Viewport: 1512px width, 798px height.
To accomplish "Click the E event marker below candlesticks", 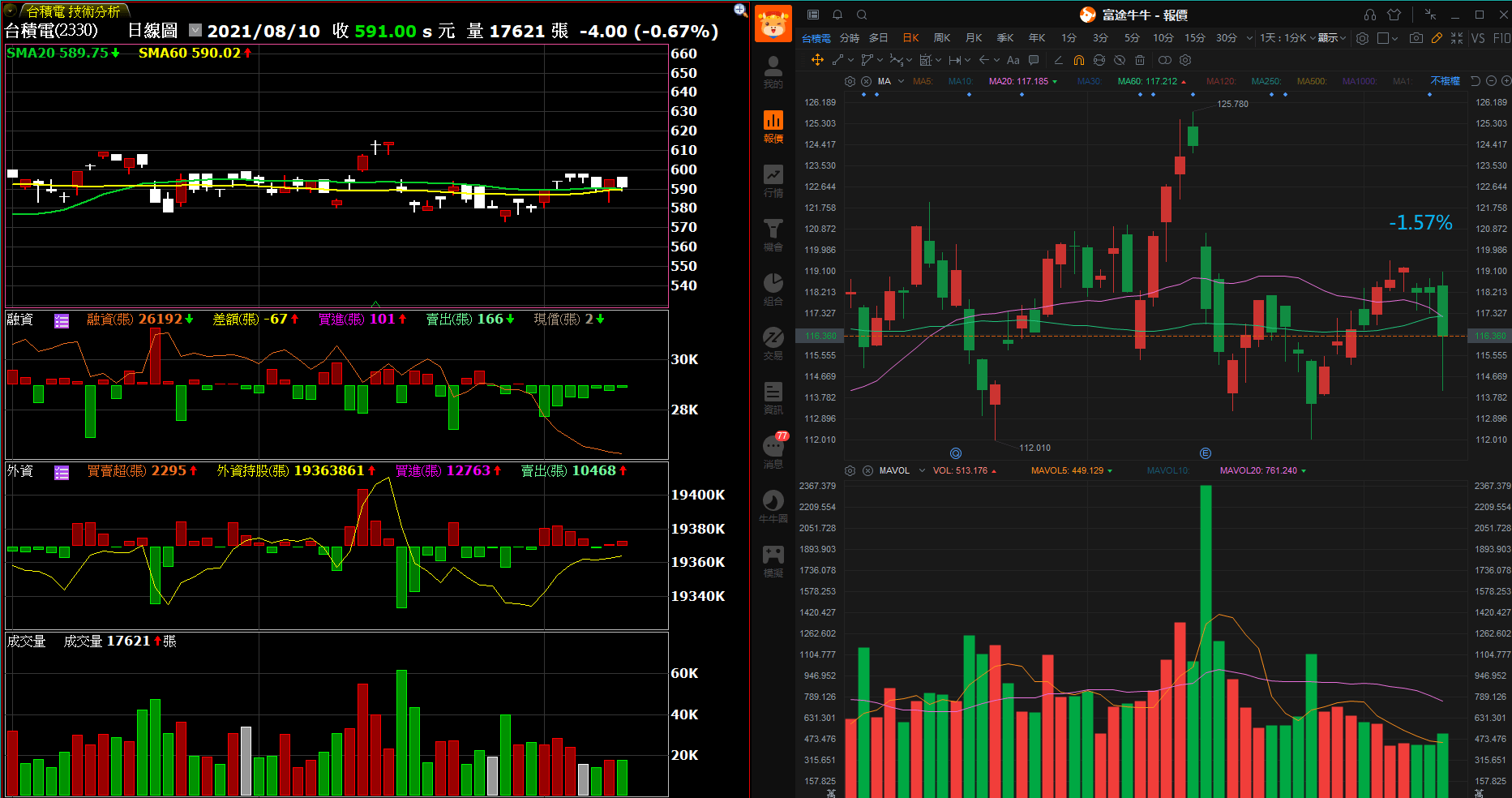I will pyautogui.click(x=1206, y=453).
